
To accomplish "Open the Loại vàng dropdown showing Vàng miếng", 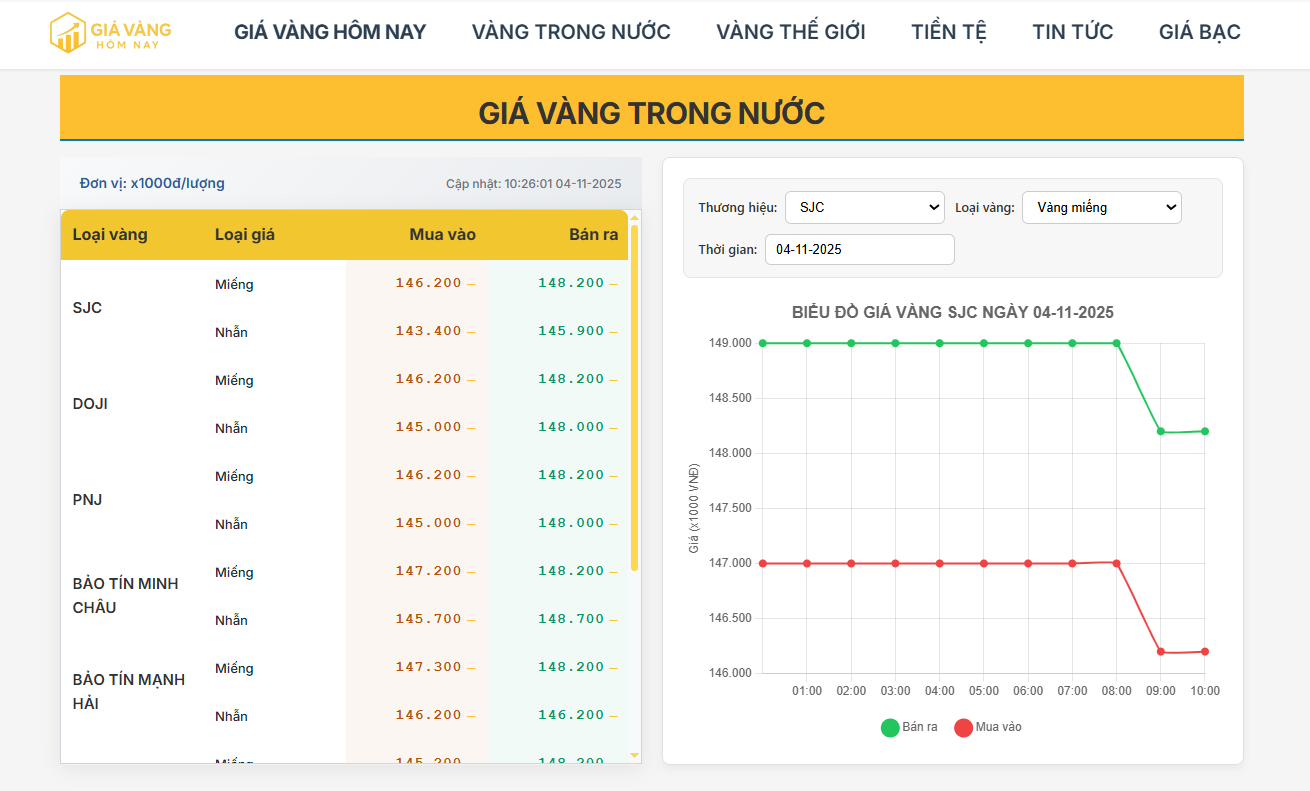I will [x=1101, y=207].
